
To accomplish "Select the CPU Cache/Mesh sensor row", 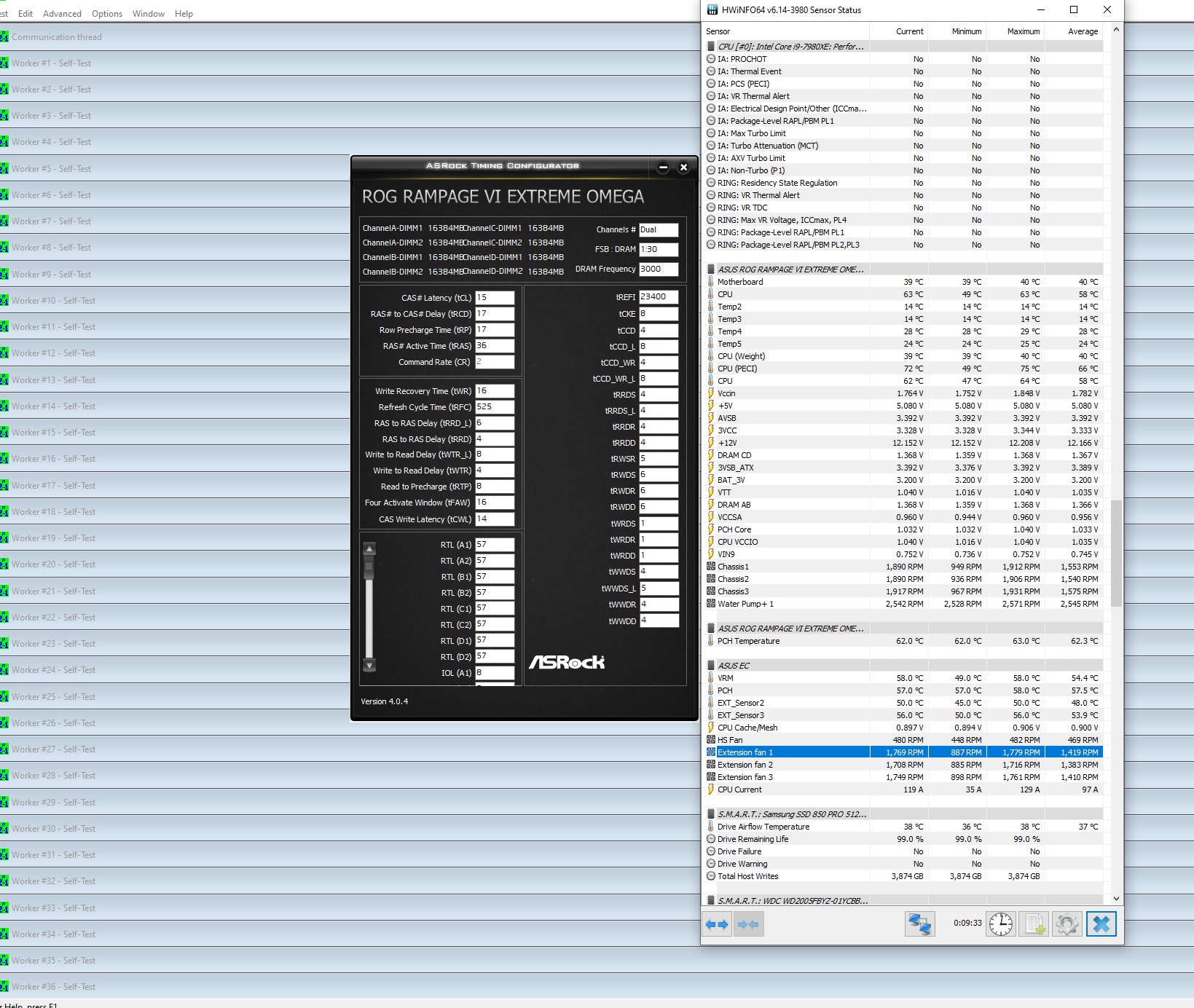I will coord(903,728).
